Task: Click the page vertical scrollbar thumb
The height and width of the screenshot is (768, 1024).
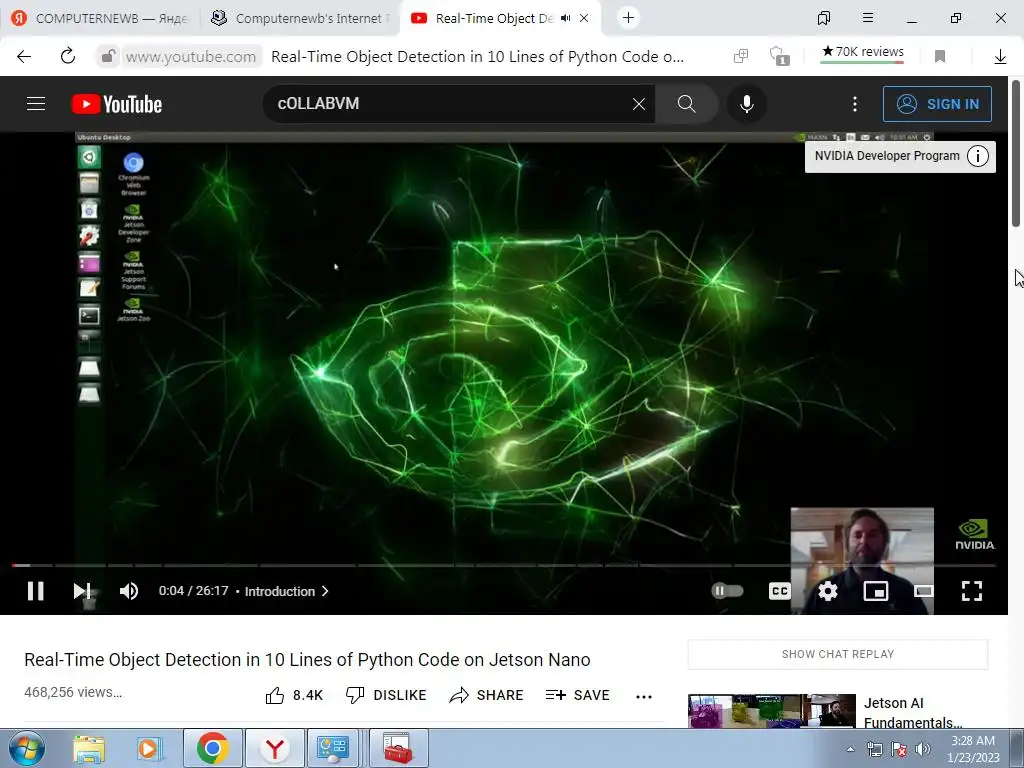Action: point(1016,153)
